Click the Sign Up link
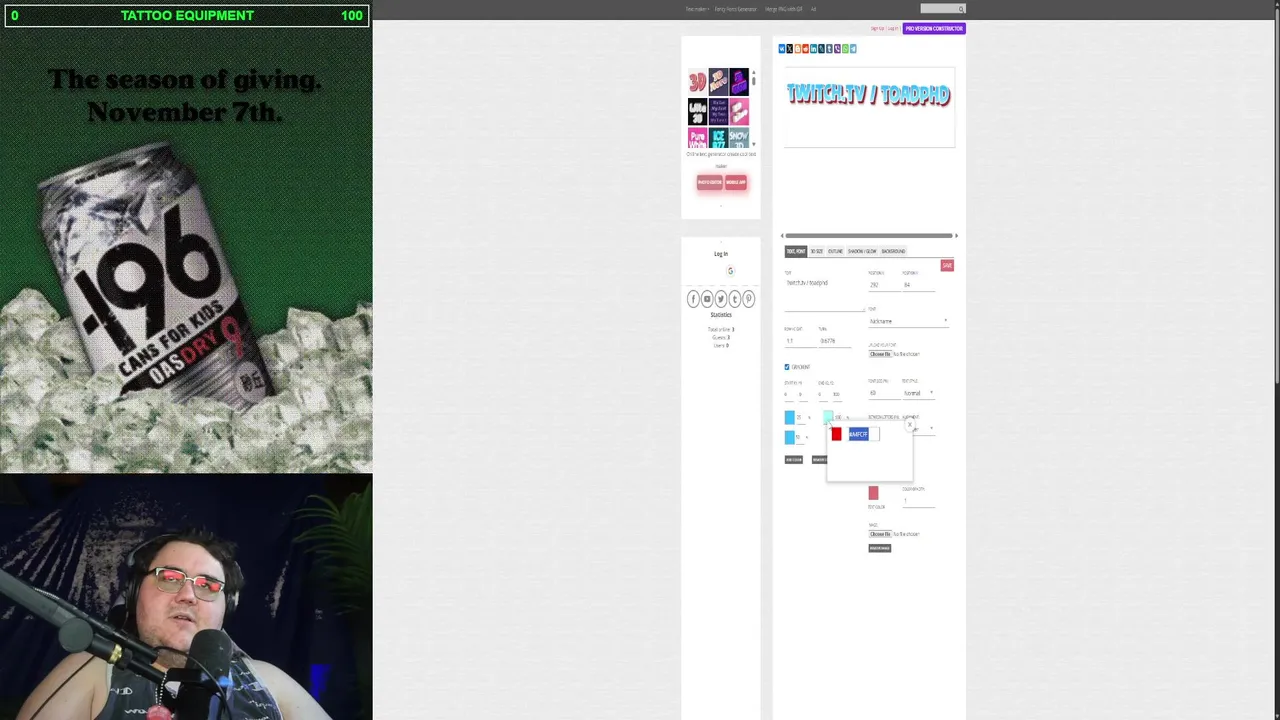This screenshot has width=1280, height=720. (x=877, y=28)
